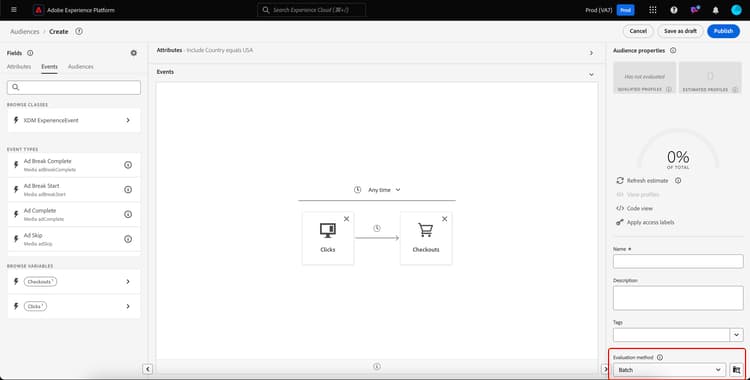The width and height of the screenshot is (750, 380).
Task: Open the notifications bell
Action: [716, 10]
